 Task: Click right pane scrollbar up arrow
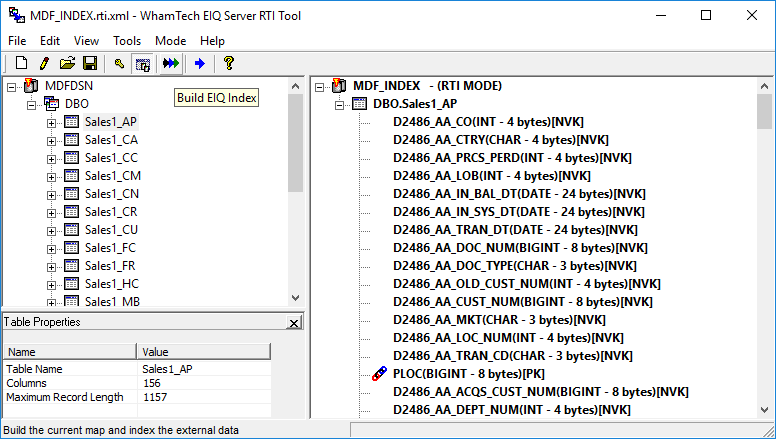tap(764, 86)
